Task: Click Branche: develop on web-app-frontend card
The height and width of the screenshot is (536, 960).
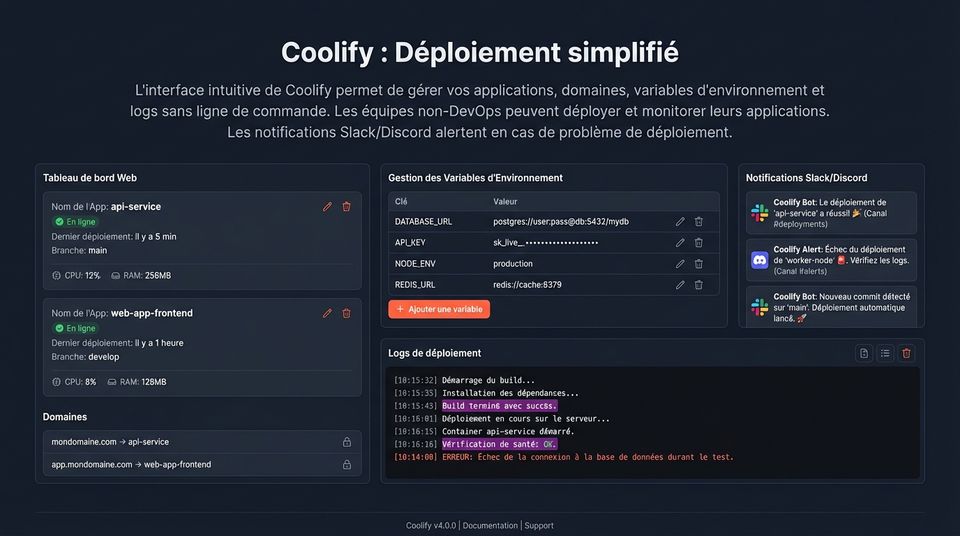Action: pyautogui.click(x=85, y=357)
